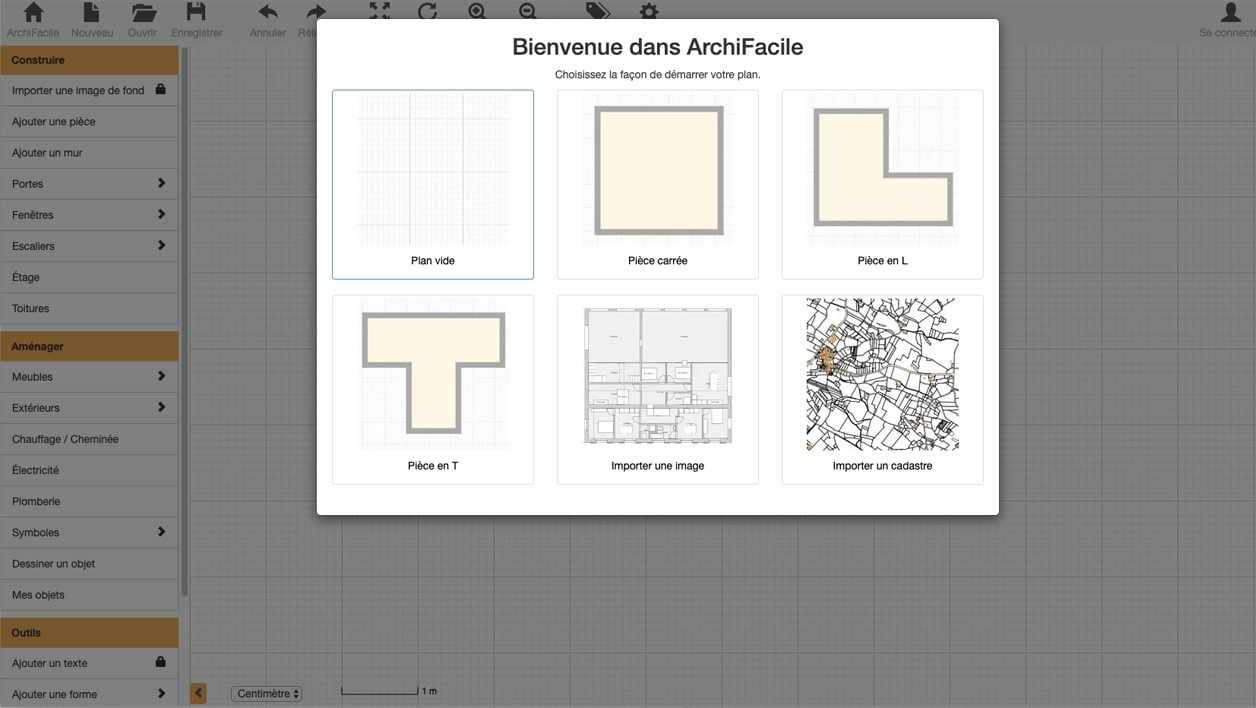Viewport: 1256px width, 708px height.
Task: Open a plan with the Ouvrir folder icon
Action: click(144, 12)
